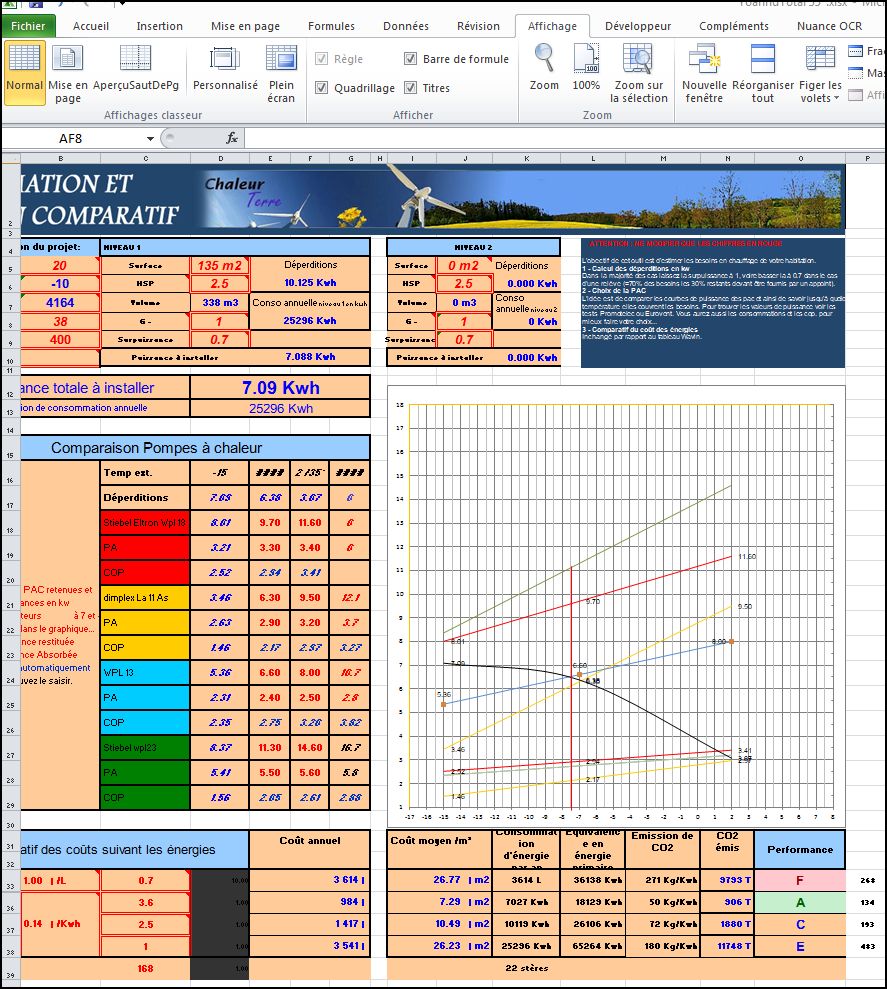Click the Performance A cell
Viewport: 887px width, 989px height.
pyautogui.click(x=800, y=903)
